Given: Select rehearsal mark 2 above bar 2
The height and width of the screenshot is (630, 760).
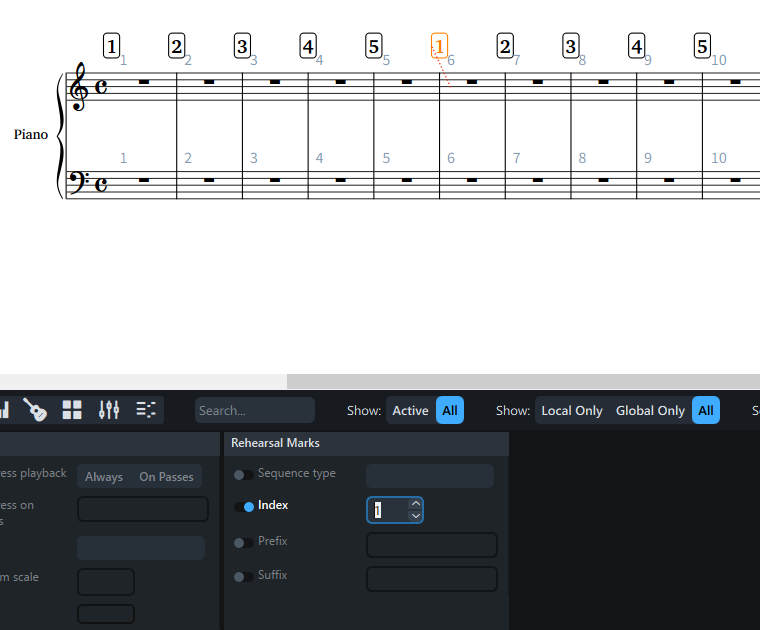Looking at the screenshot, I should click(x=176, y=46).
